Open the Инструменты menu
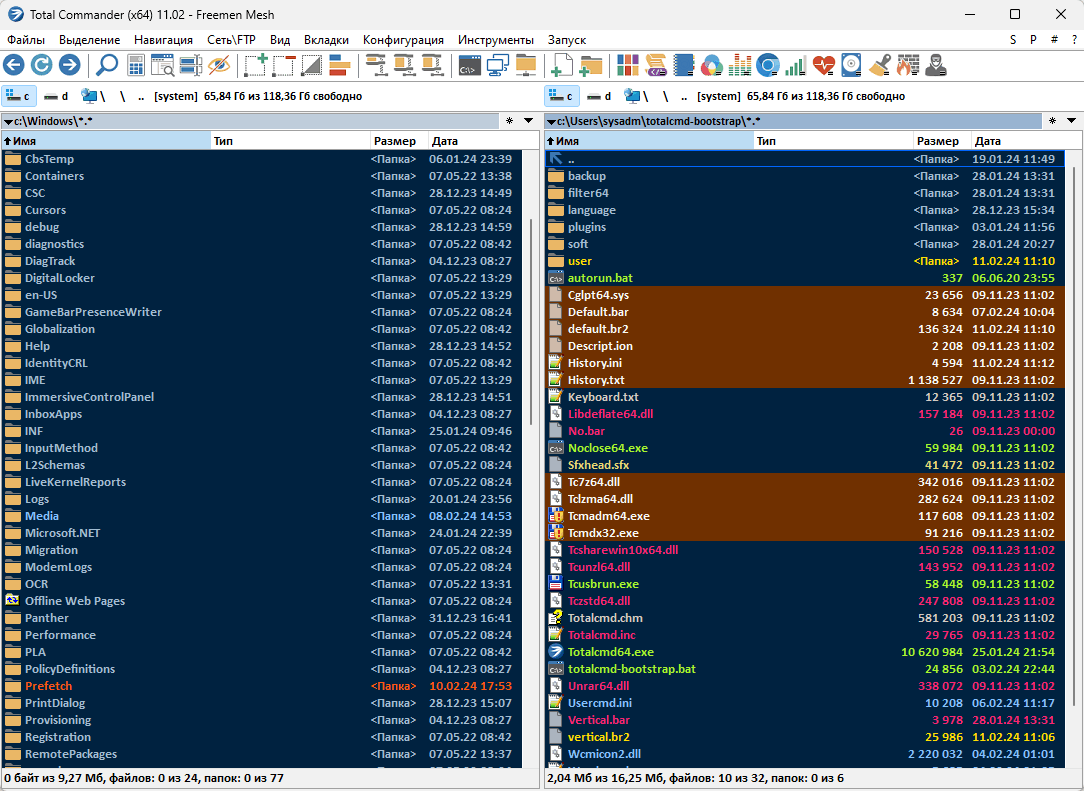The image size is (1084, 791). coord(495,40)
